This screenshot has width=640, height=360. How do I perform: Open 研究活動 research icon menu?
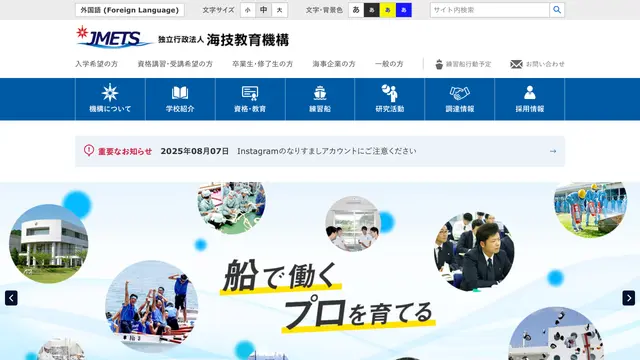coord(390,99)
